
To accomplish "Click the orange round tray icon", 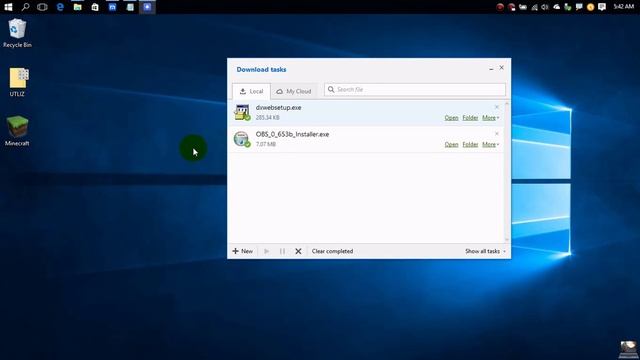I will click(x=591, y=7).
